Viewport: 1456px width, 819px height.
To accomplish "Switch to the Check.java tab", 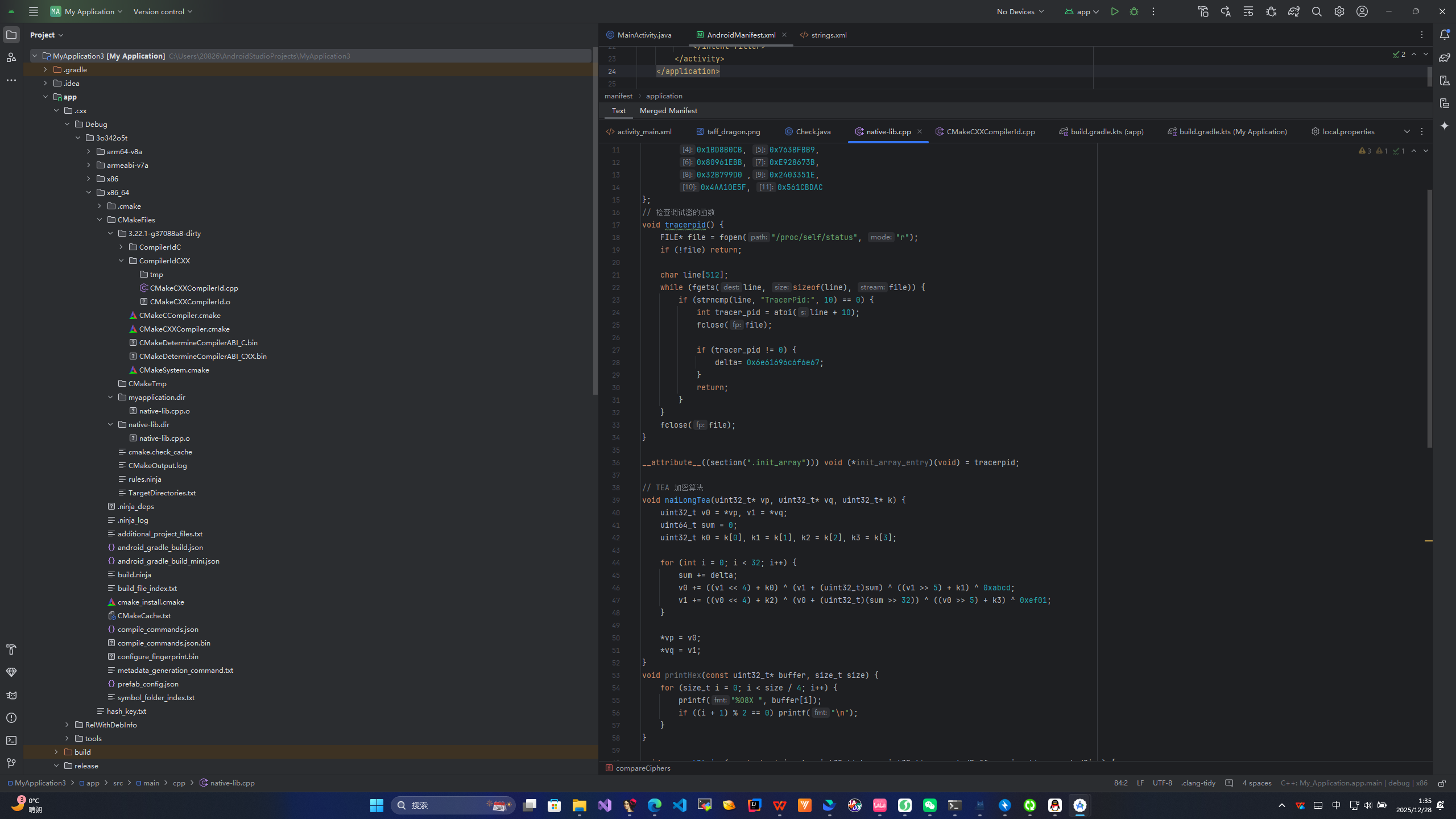I will [813, 131].
